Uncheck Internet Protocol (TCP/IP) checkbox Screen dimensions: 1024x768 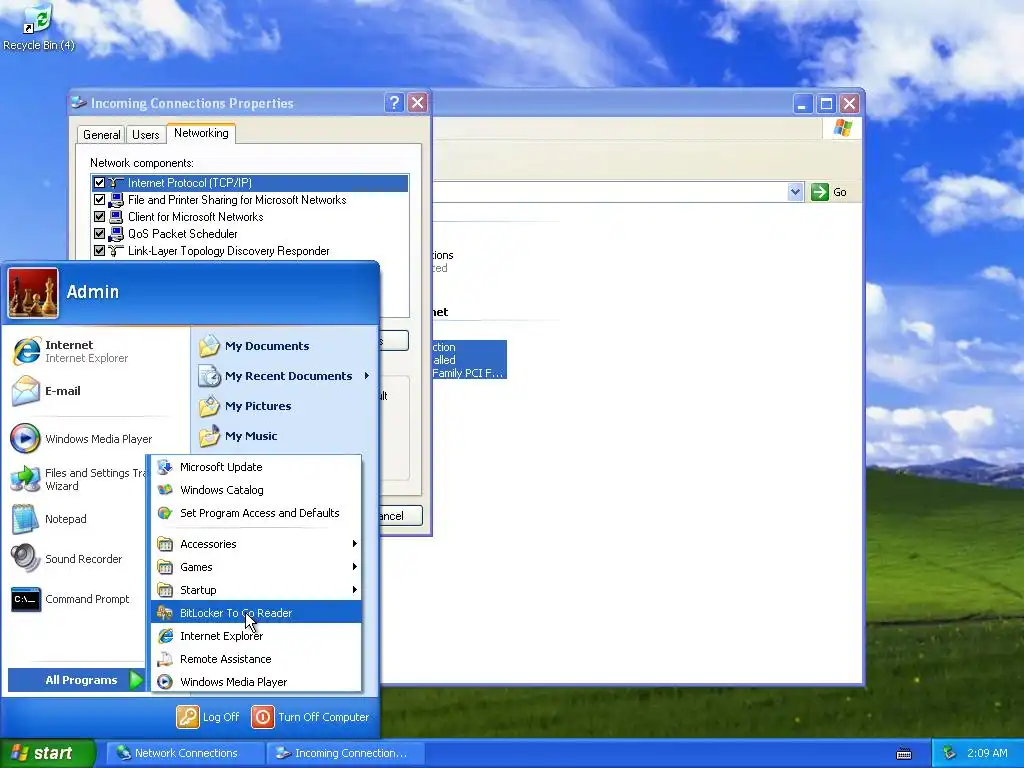pos(99,183)
